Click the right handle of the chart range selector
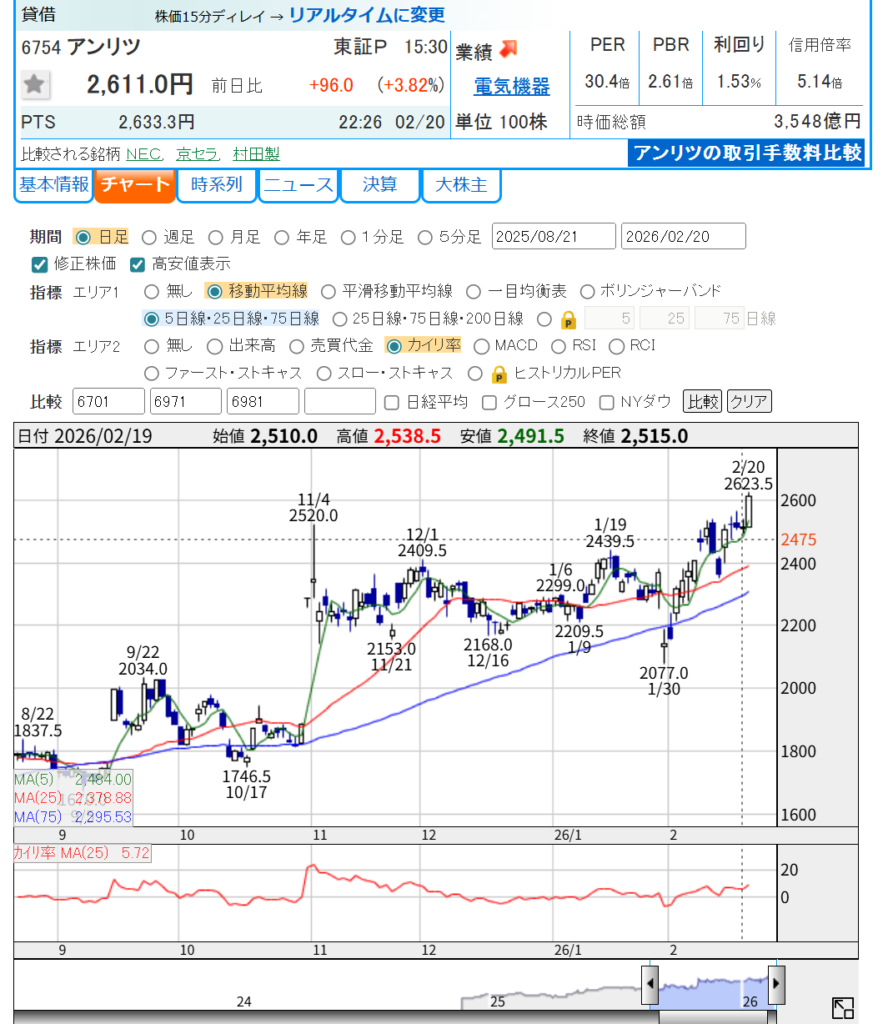The height and width of the screenshot is (1024, 893). [x=776, y=985]
